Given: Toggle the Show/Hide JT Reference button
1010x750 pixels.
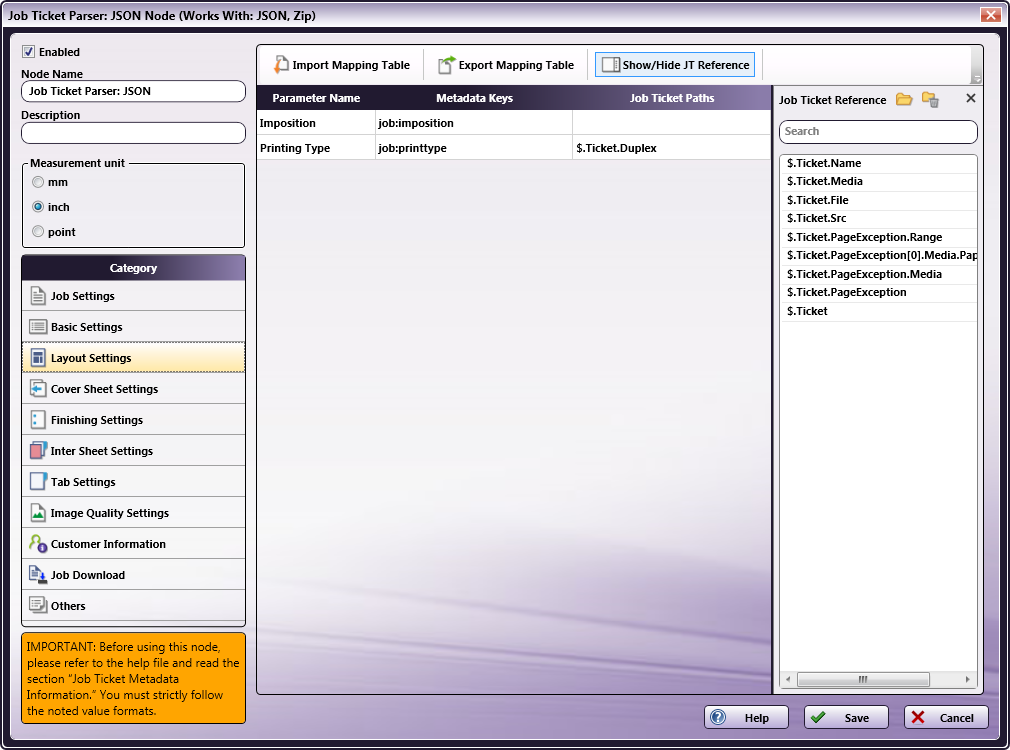Looking at the screenshot, I should (675, 65).
